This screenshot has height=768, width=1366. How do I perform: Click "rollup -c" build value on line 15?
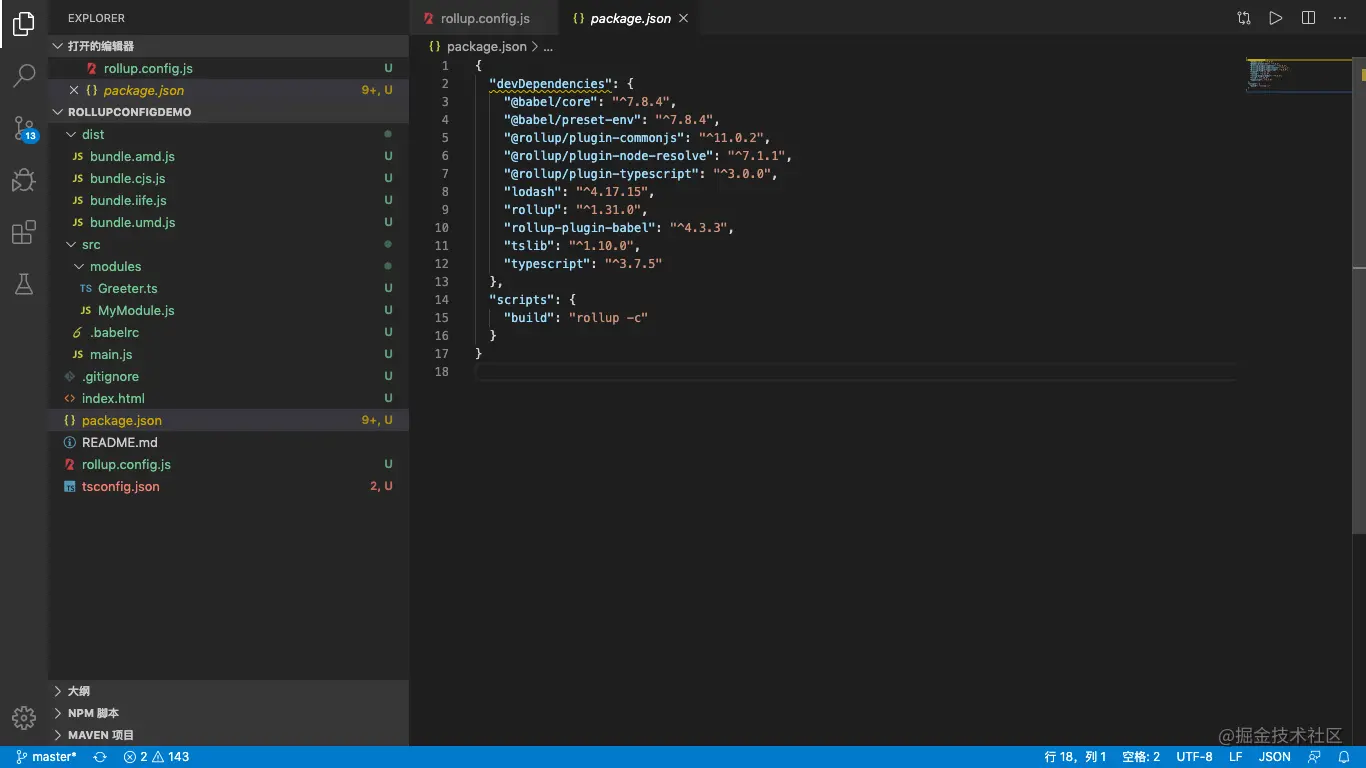608,318
